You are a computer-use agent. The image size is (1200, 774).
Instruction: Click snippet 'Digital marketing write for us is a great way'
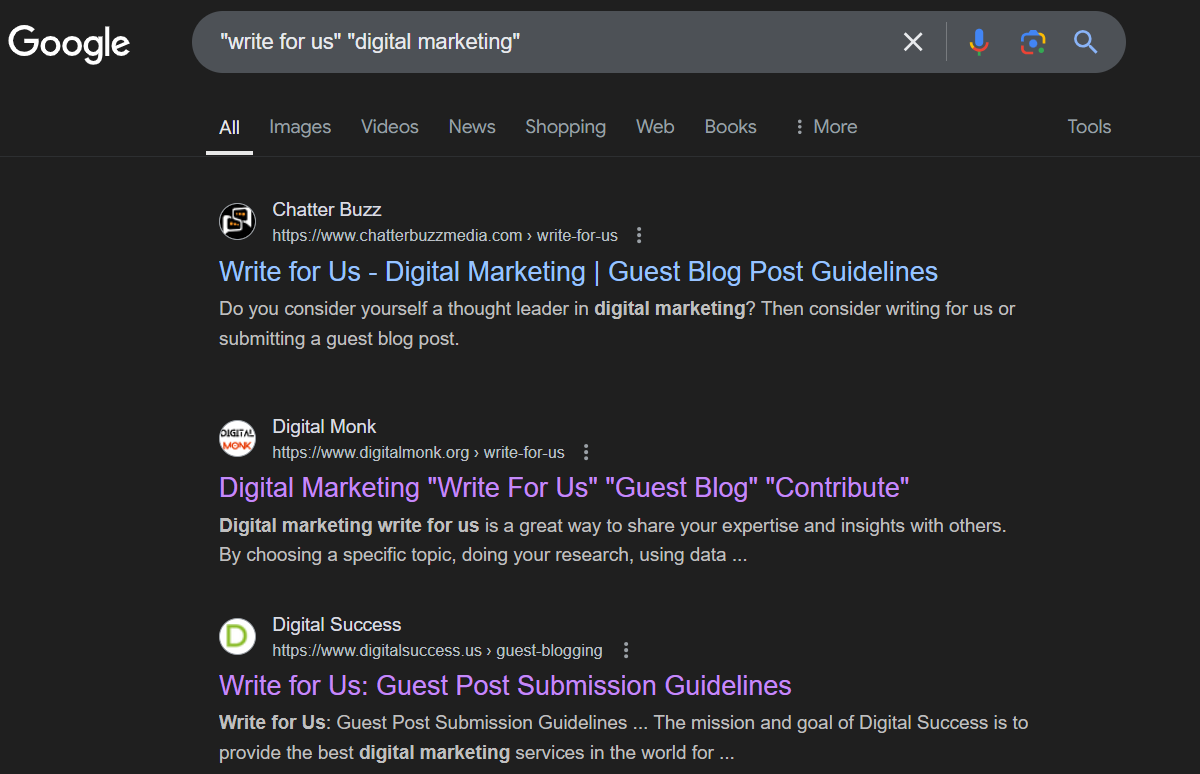click(613, 540)
